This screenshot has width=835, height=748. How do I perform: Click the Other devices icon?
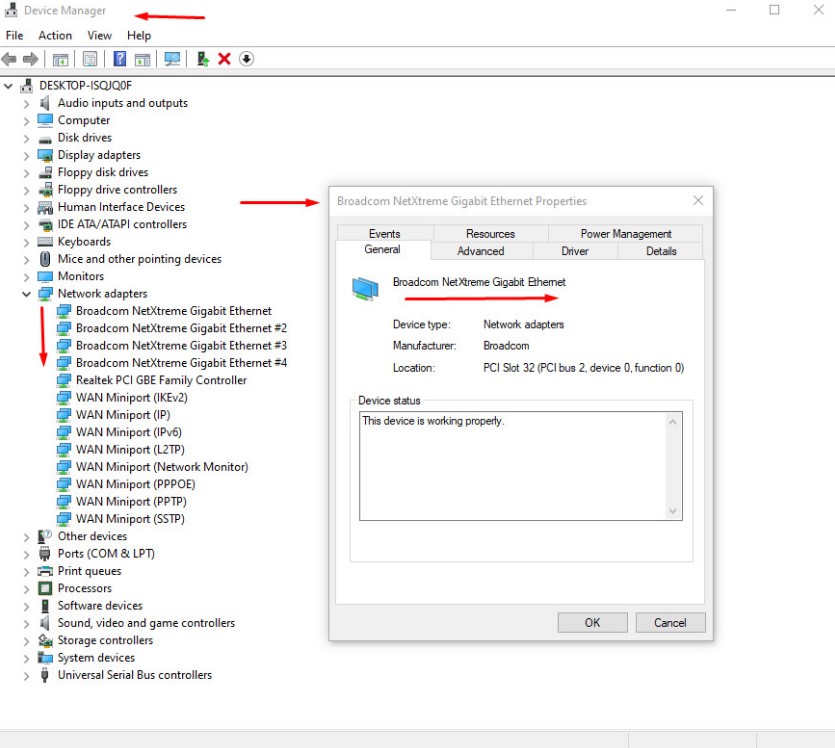[45, 536]
